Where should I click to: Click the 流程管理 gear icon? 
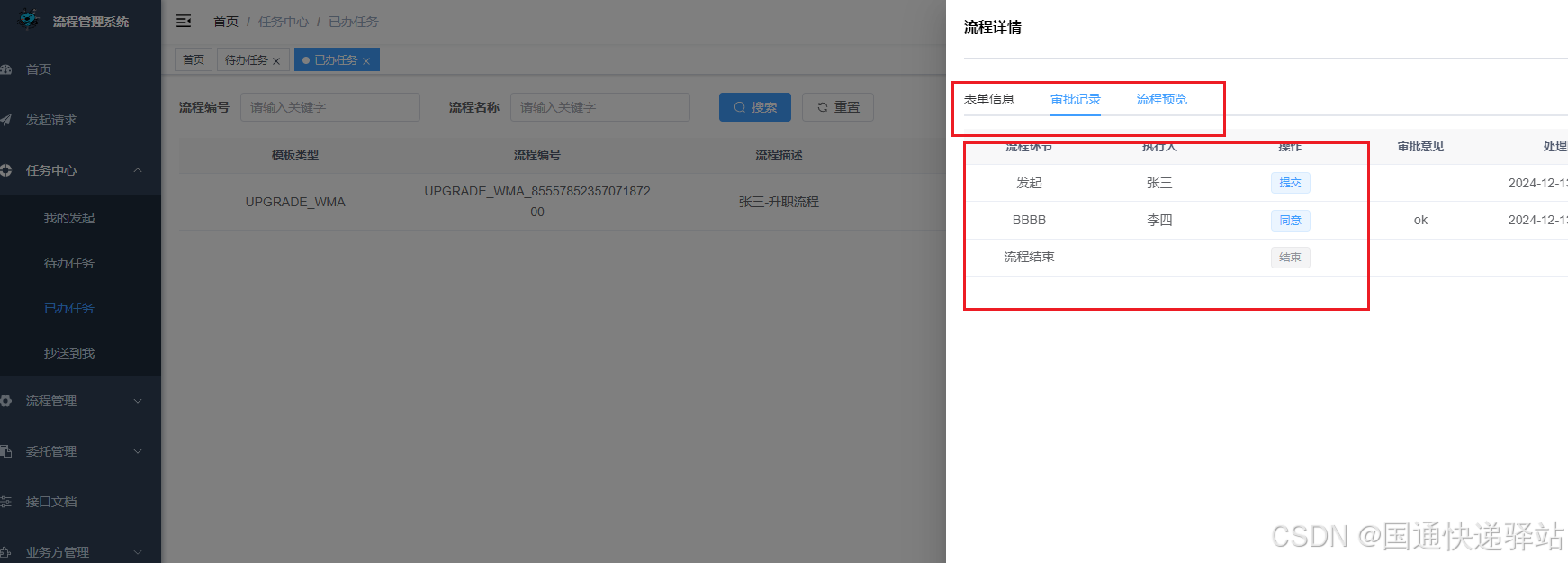click(6, 401)
